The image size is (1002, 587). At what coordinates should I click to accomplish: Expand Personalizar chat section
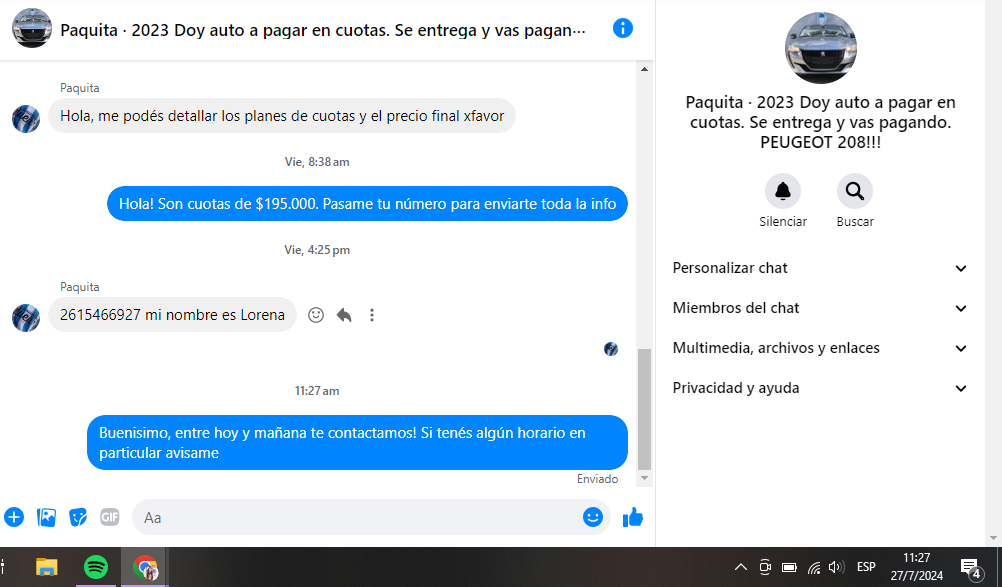click(820, 268)
